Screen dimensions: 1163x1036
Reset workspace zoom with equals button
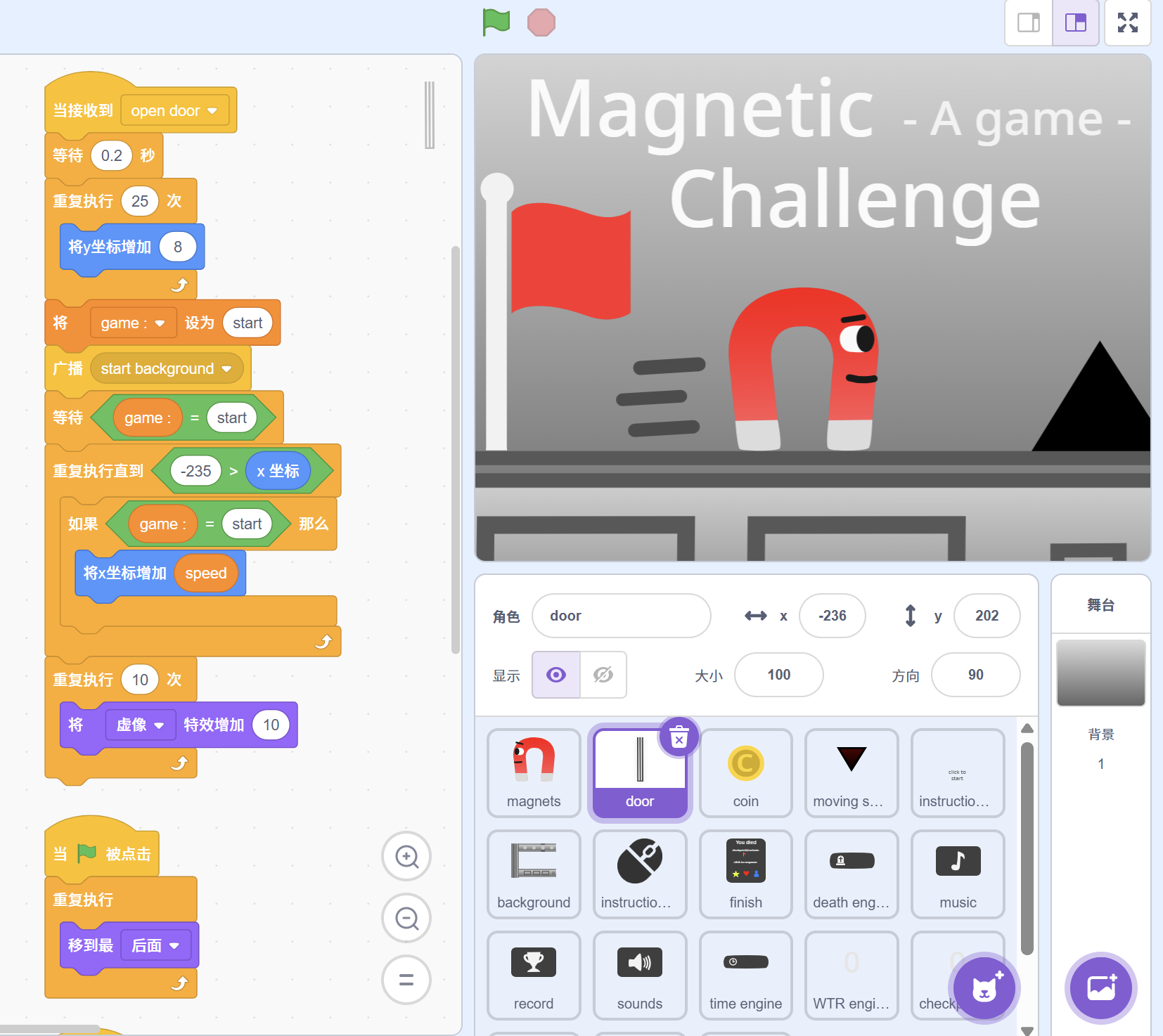click(x=406, y=980)
